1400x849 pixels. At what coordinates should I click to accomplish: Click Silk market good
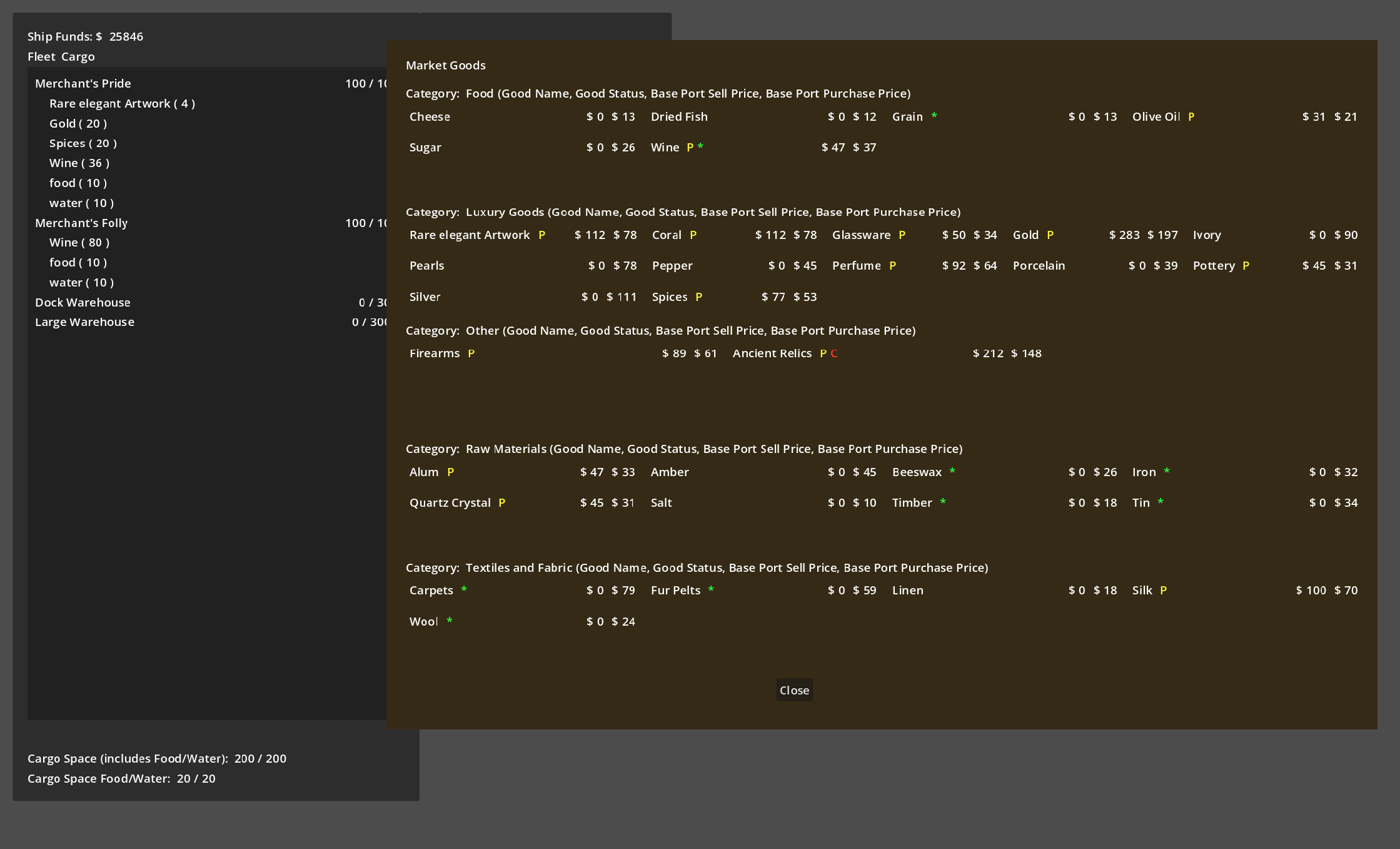1142,590
